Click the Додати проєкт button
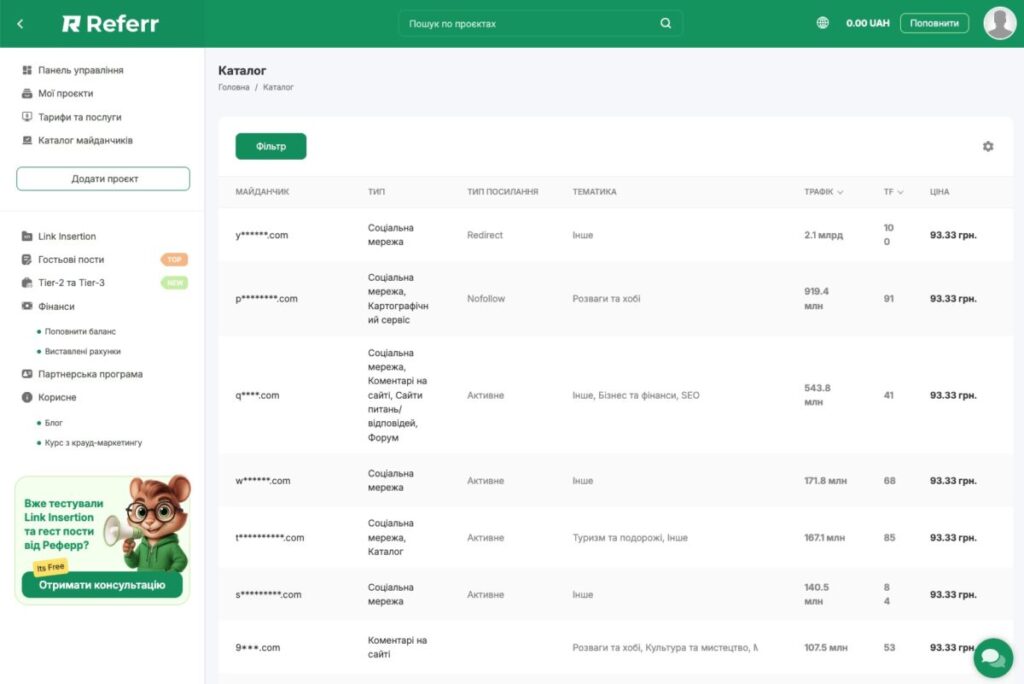 point(103,178)
